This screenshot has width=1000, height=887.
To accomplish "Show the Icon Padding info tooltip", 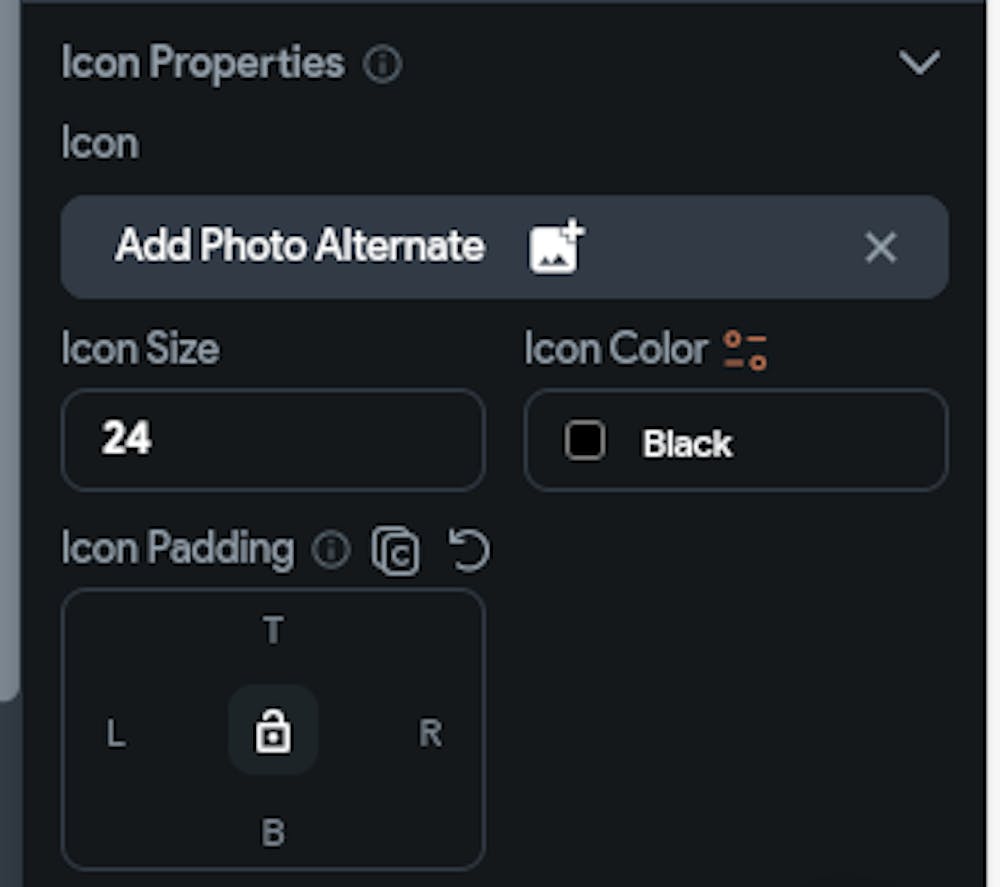I will coord(331,550).
